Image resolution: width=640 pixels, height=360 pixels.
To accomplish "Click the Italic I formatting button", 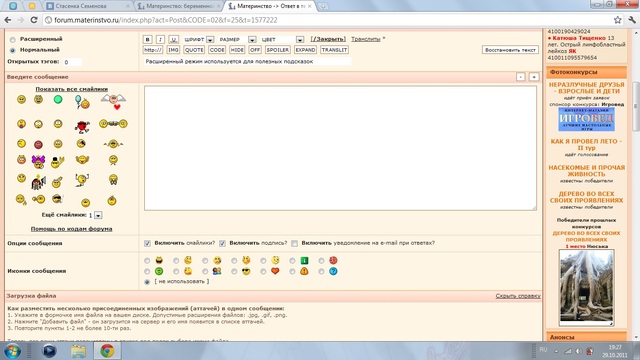I will [160, 39].
